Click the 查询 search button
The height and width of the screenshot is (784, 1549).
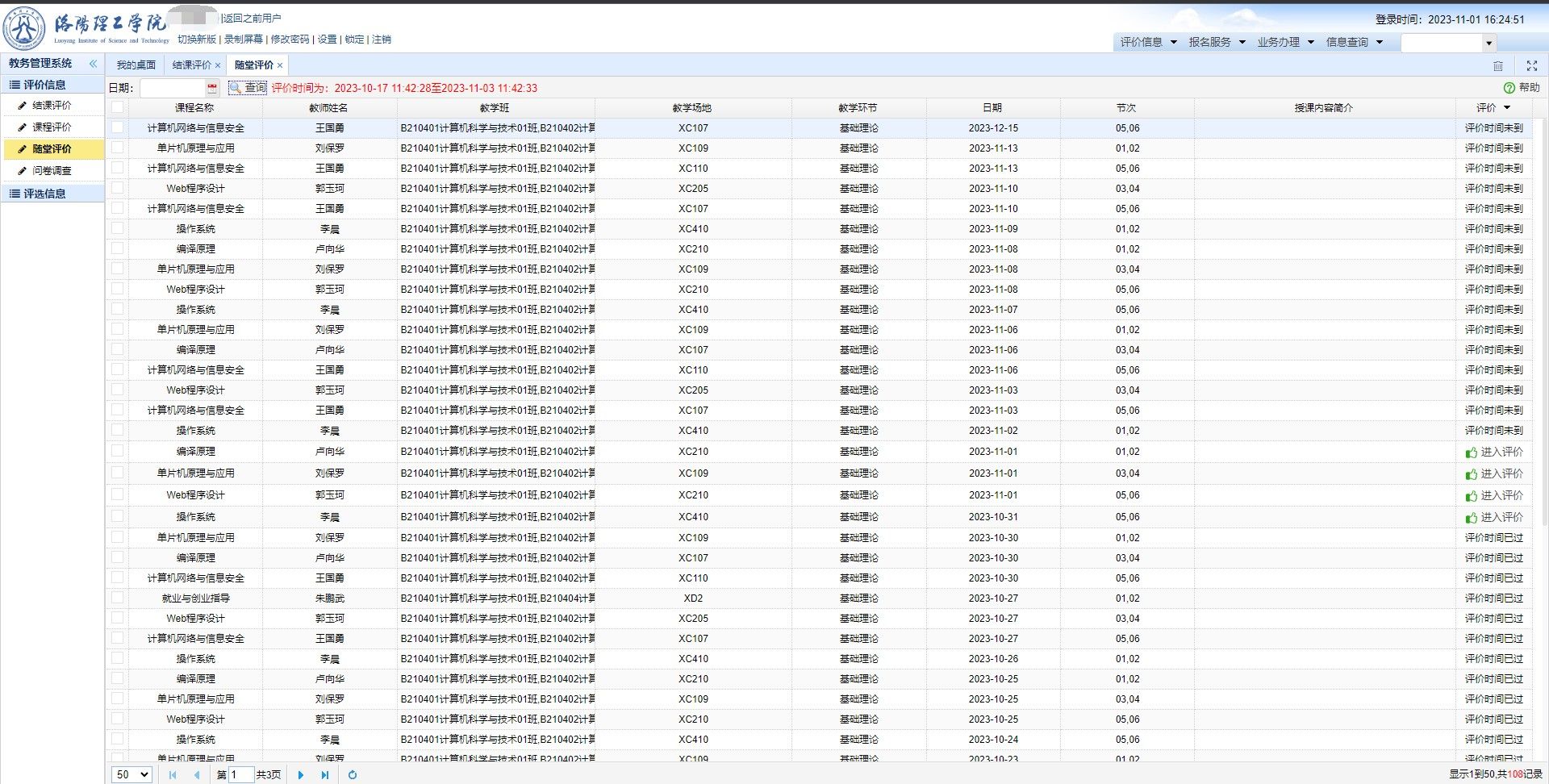point(248,88)
